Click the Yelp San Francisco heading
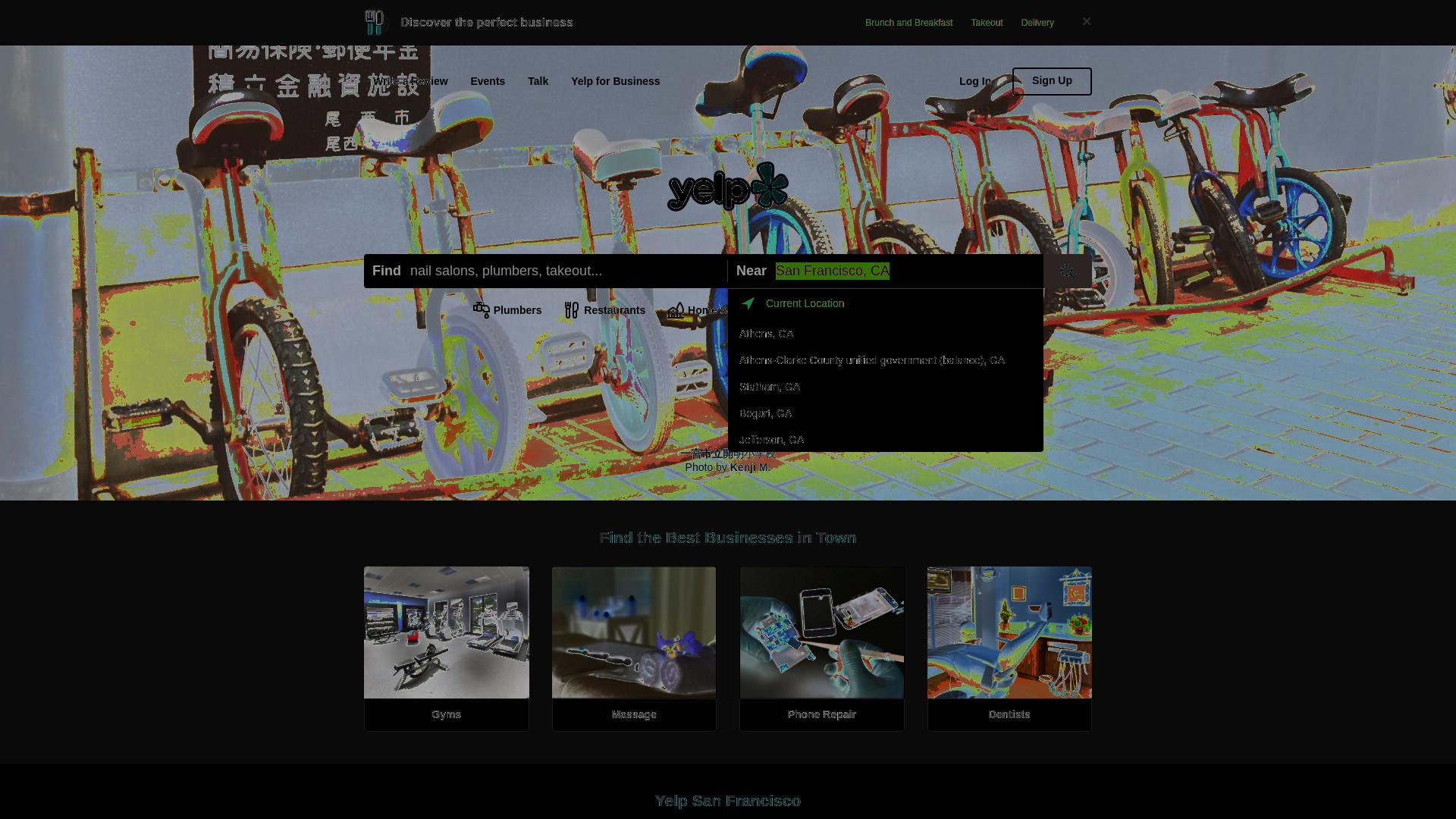 pyautogui.click(x=728, y=801)
